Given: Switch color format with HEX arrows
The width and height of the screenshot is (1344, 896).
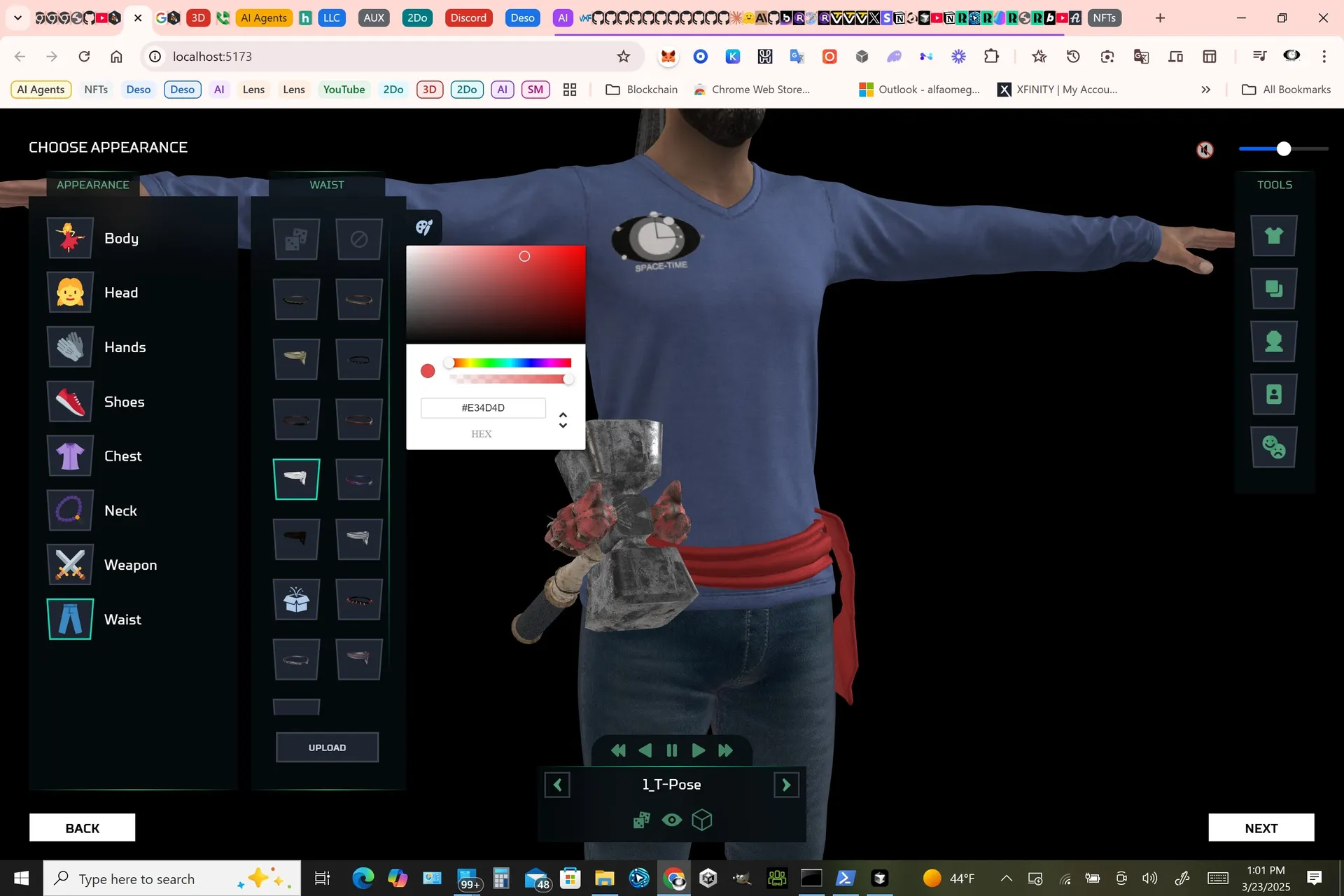Looking at the screenshot, I should click(x=563, y=420).
